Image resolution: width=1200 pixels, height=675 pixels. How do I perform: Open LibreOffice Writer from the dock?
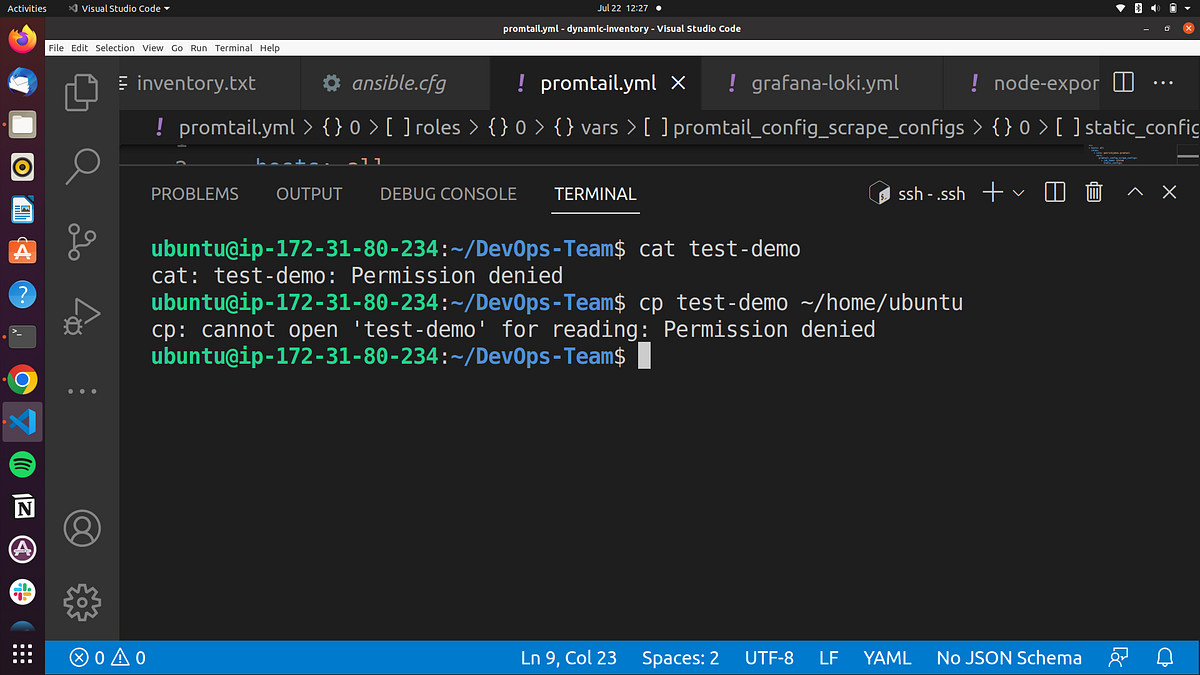pyautogui.click(x=22, y=210)
